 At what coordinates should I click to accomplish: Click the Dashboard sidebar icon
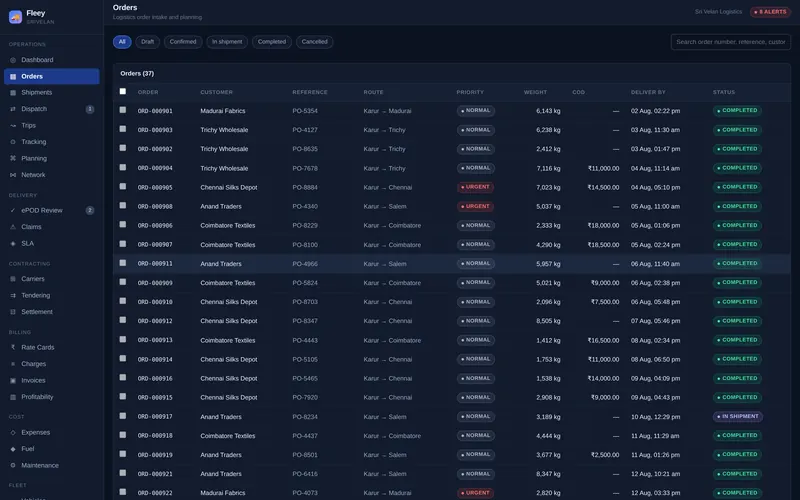[x=13, y=60]
